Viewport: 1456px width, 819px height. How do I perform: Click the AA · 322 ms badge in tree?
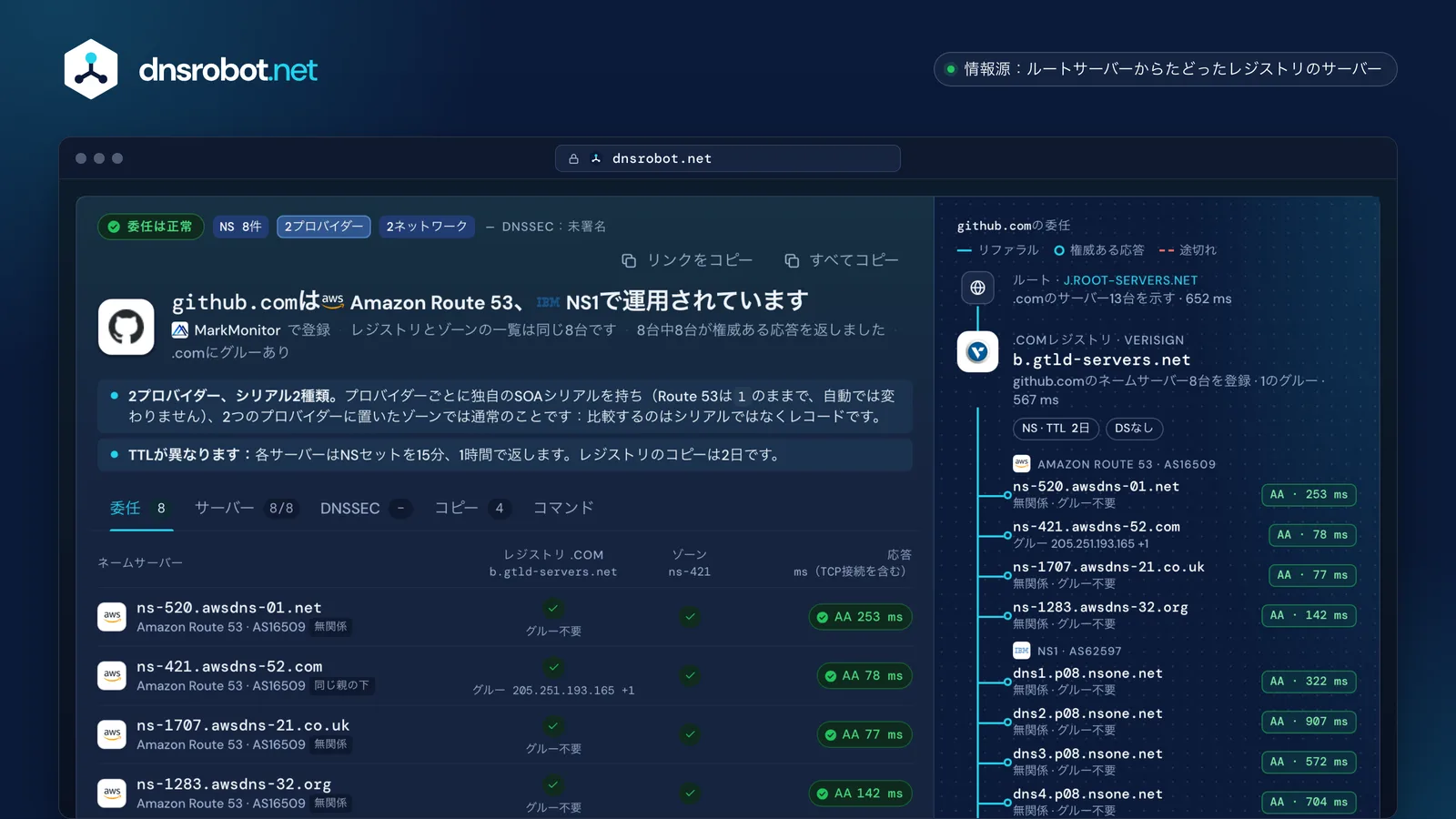1309,682
